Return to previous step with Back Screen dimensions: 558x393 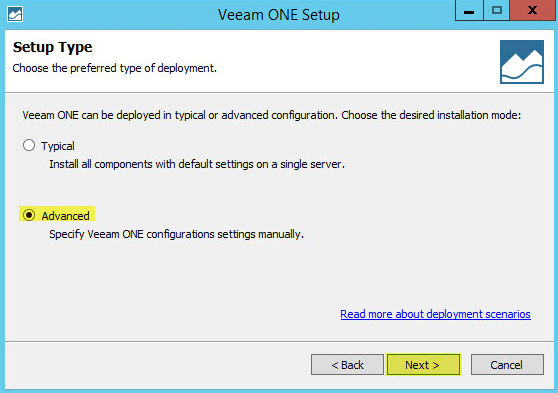point(347,365)
